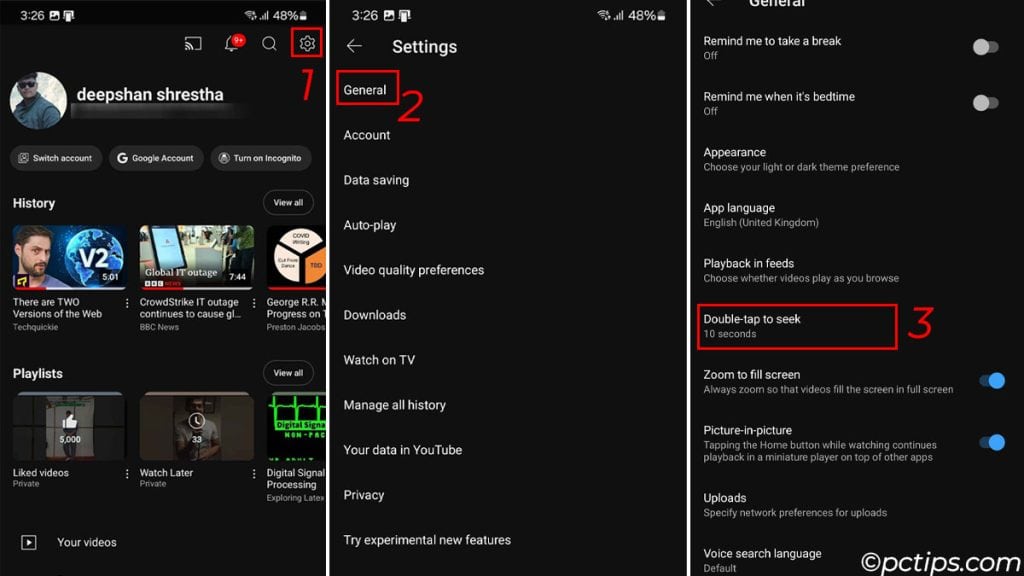1024x576 pixels.
Task: Tap the Cast icon at the top
Action: tap(193, 43)
